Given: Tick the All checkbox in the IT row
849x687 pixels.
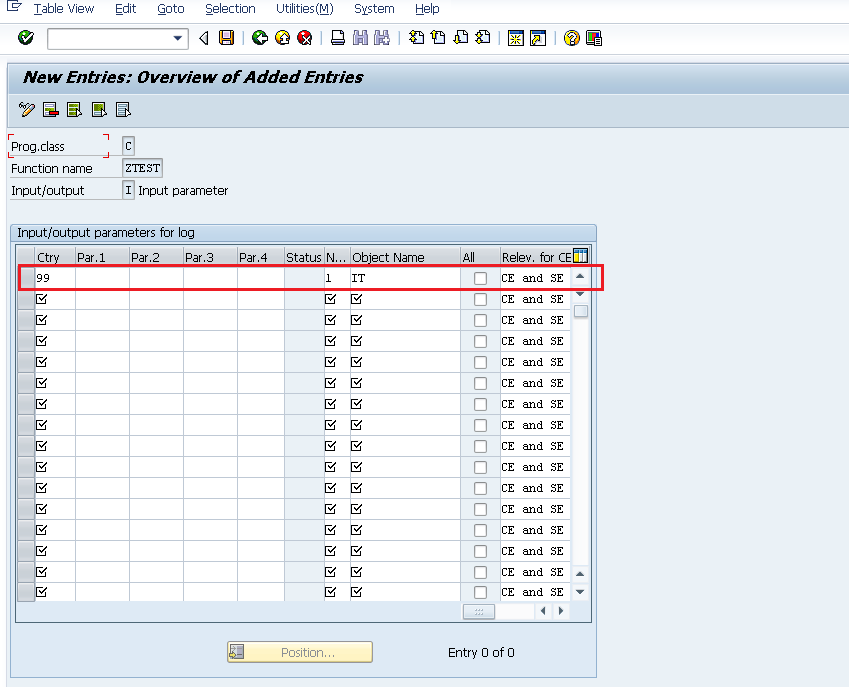Looking at the screenshot, I should coord(480,278).
